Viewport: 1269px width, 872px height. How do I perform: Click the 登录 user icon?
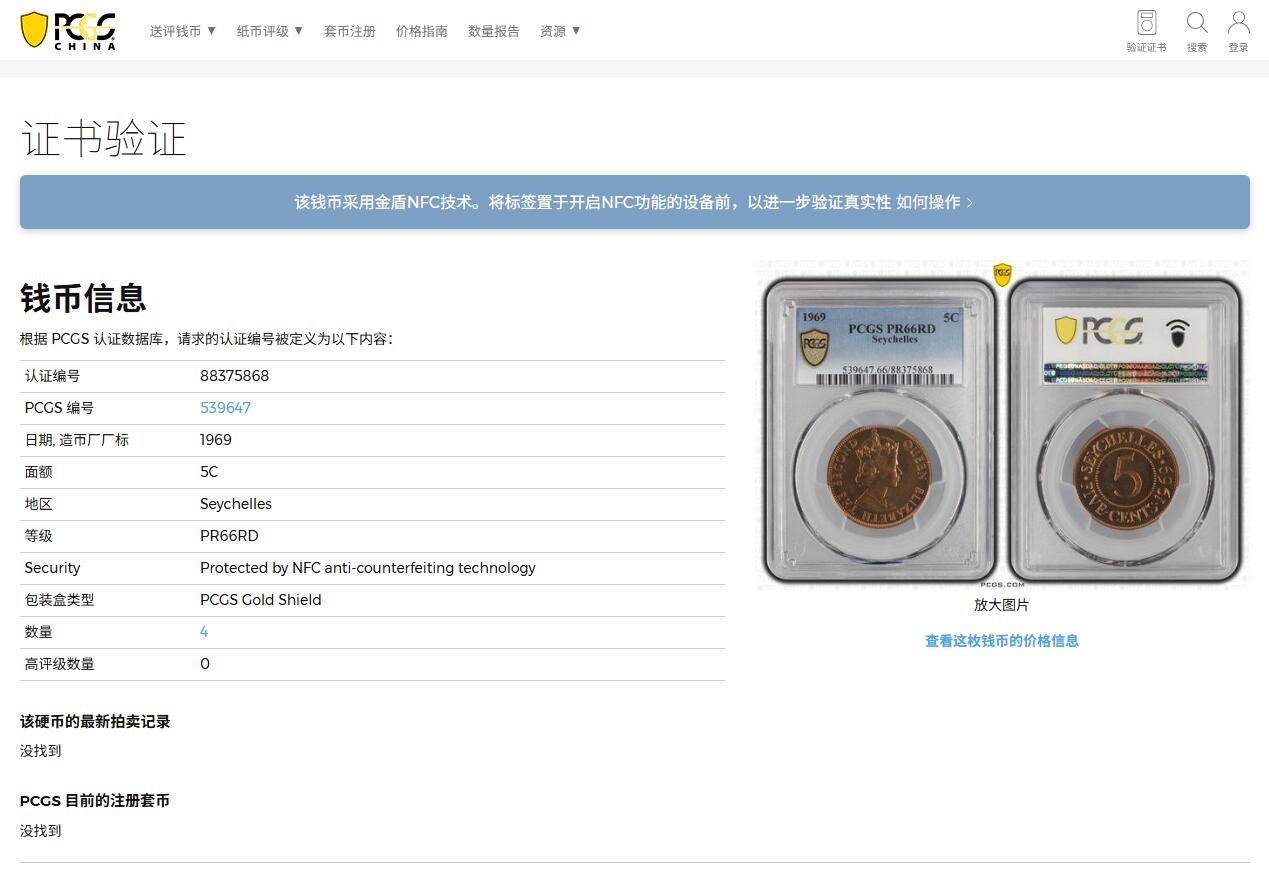tap(1239, 31)
